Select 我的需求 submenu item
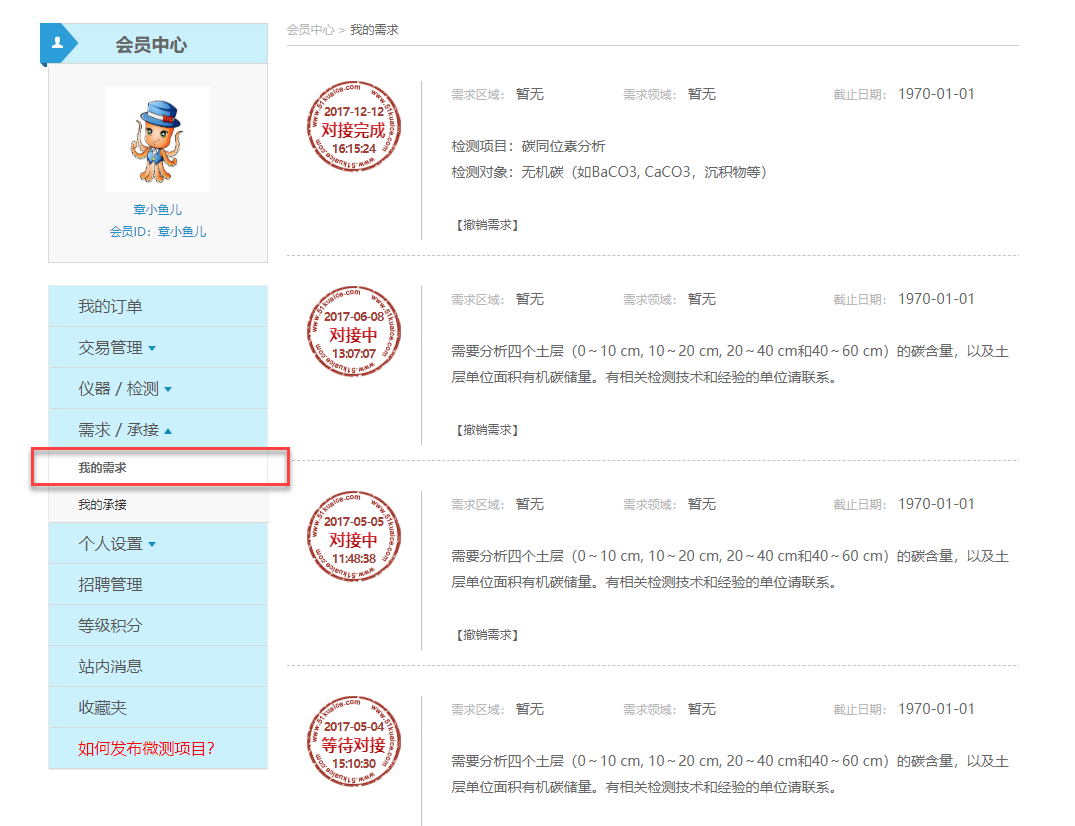This screenshot has height=826, width=1075. pos(103,468)
